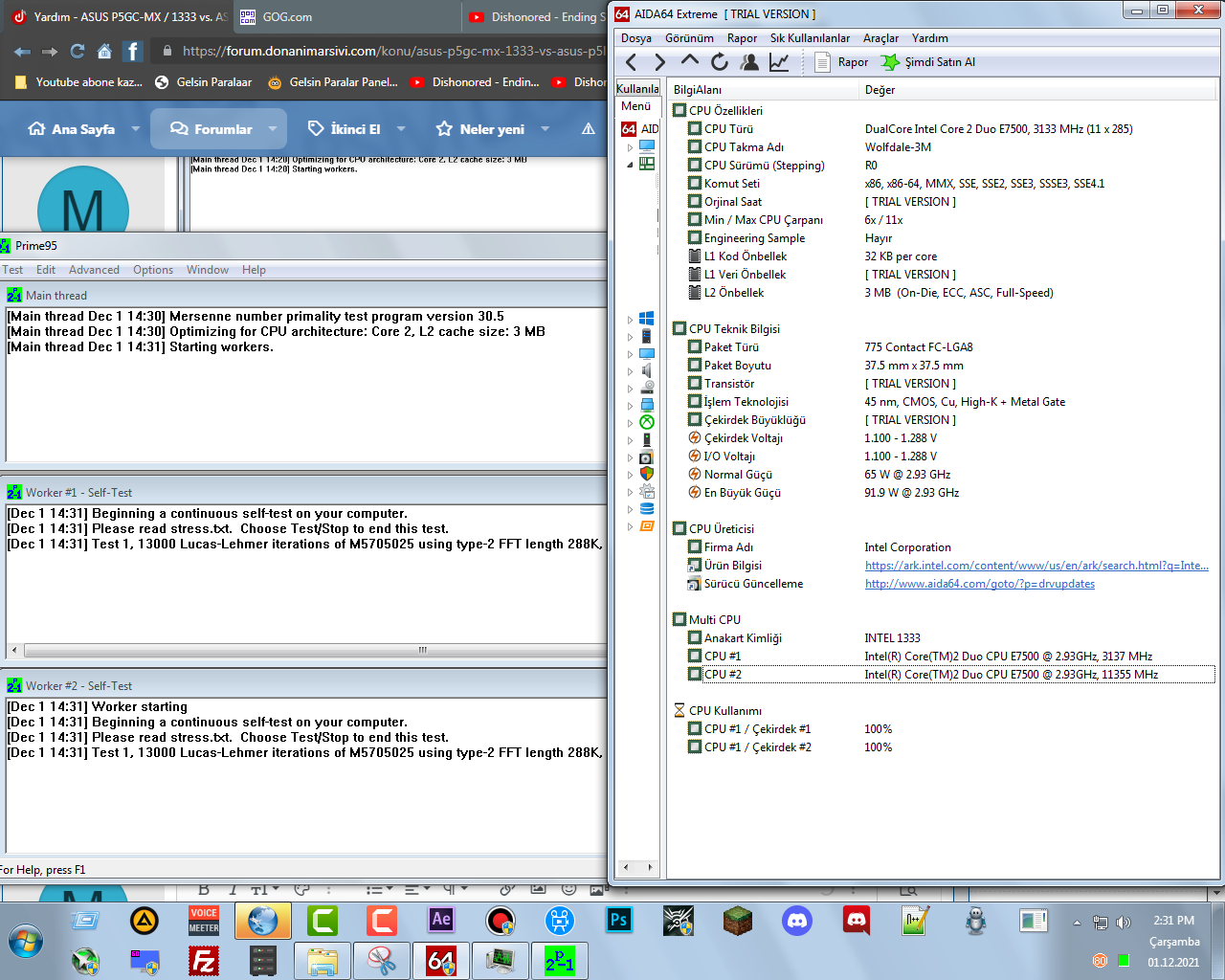
Task: Switch to Prime95 taskbar button
Action: tap(559, 961)
